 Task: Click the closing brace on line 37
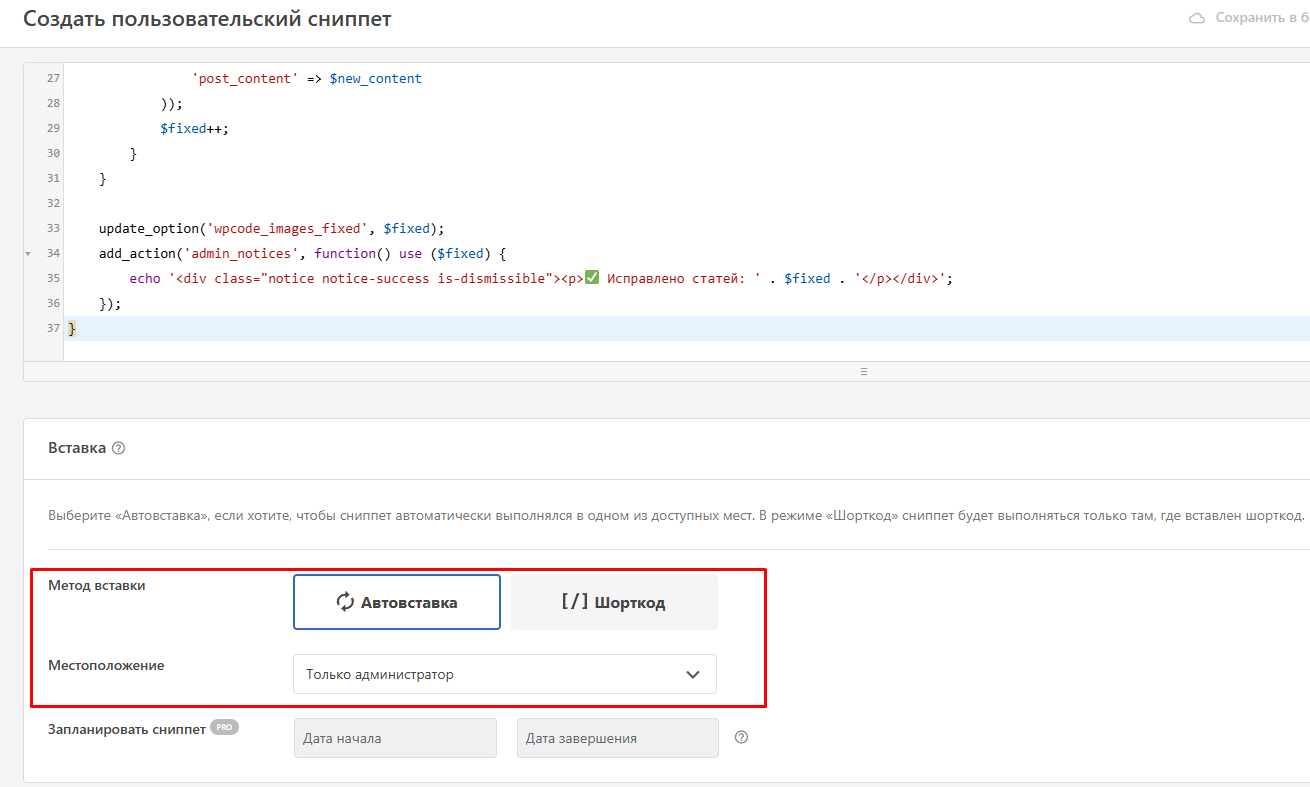(x=72, y=329)
